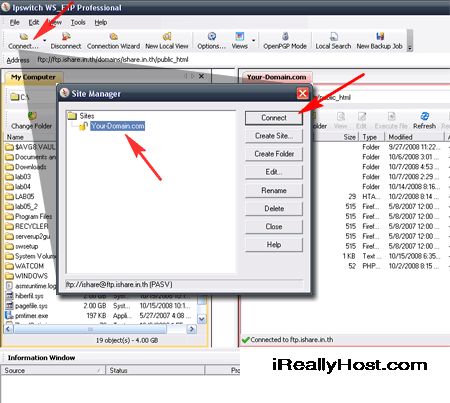Open a New Local View
The image size is (450, 403).
click(x=167, y=41)
